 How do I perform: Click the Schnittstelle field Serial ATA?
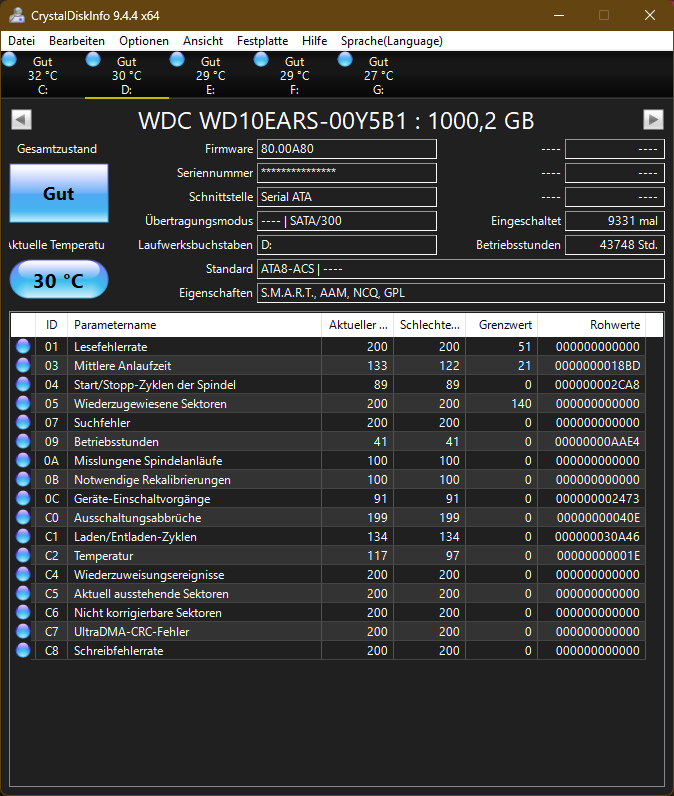click(347, 197)
